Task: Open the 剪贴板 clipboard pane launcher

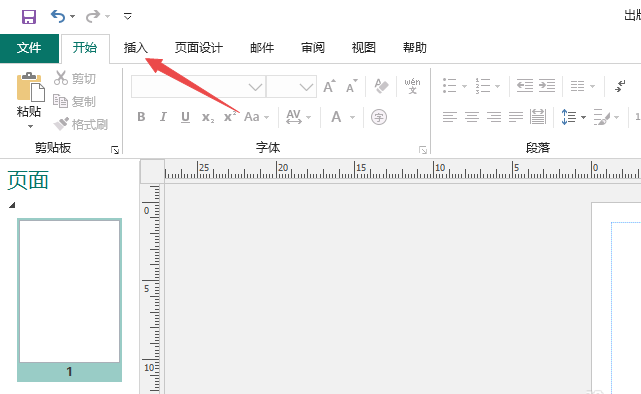Action: tap(115, 150)
